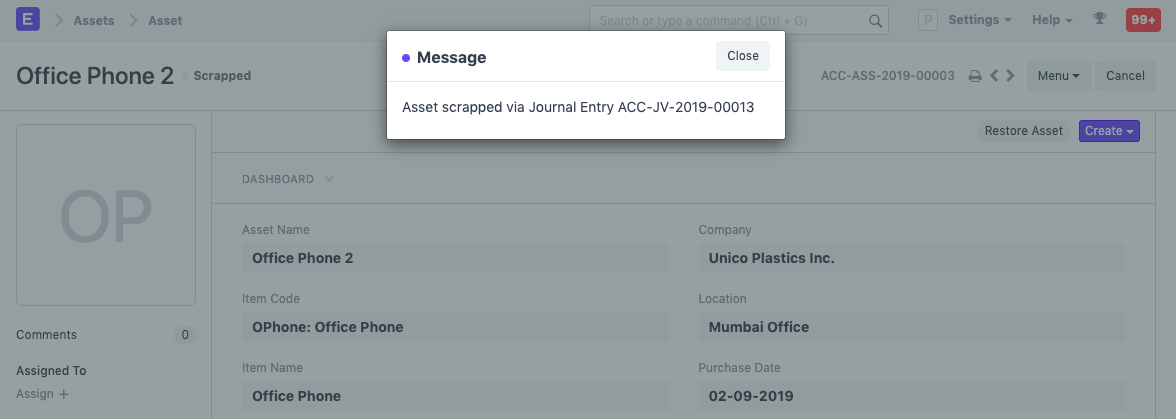1176x419 pixels.
Task: Expand the Menu dropdown button
Action: pyautogui.click(x=1058, y=76)
